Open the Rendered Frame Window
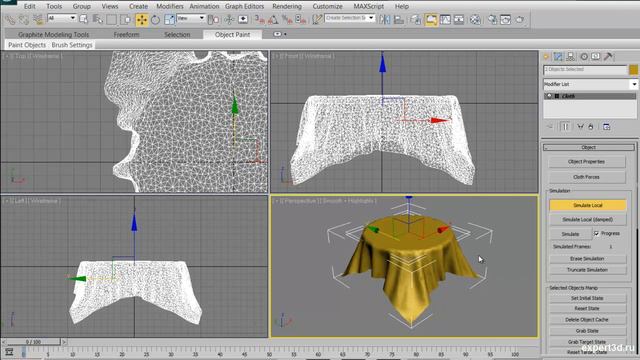 [x=505, y=19]
